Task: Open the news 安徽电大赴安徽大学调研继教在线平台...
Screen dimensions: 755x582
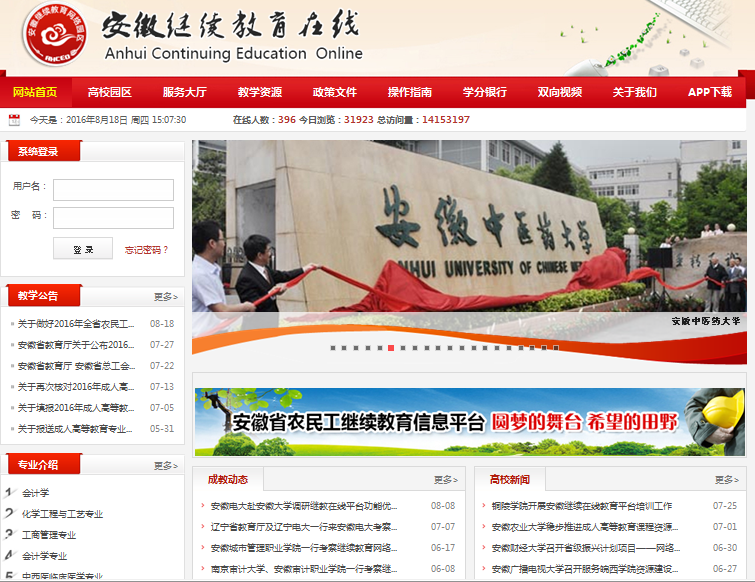Action: point(304,506)
